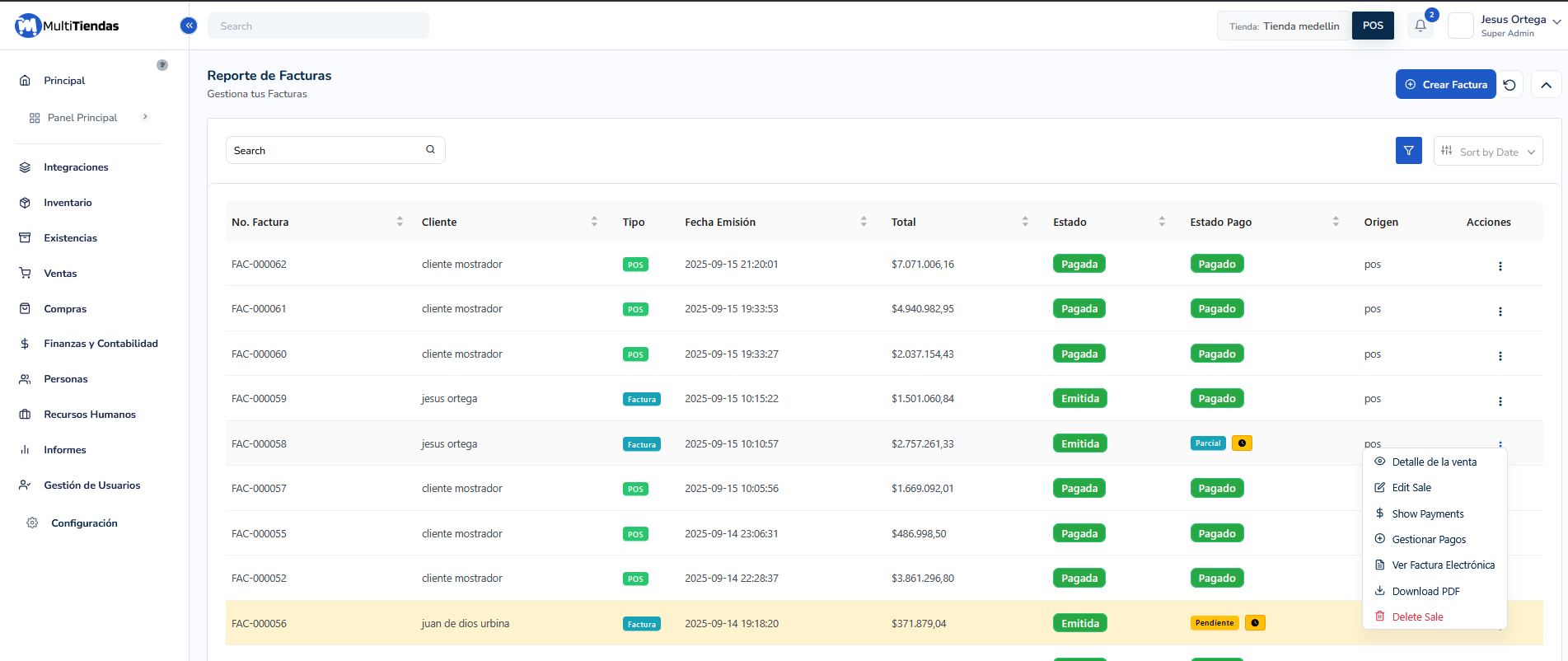Click the refresh icon beside Crear Factura
Image resolution: width=1568 pixels, height=661 pixels.
pyautogui.click(x=1509, y=85)
